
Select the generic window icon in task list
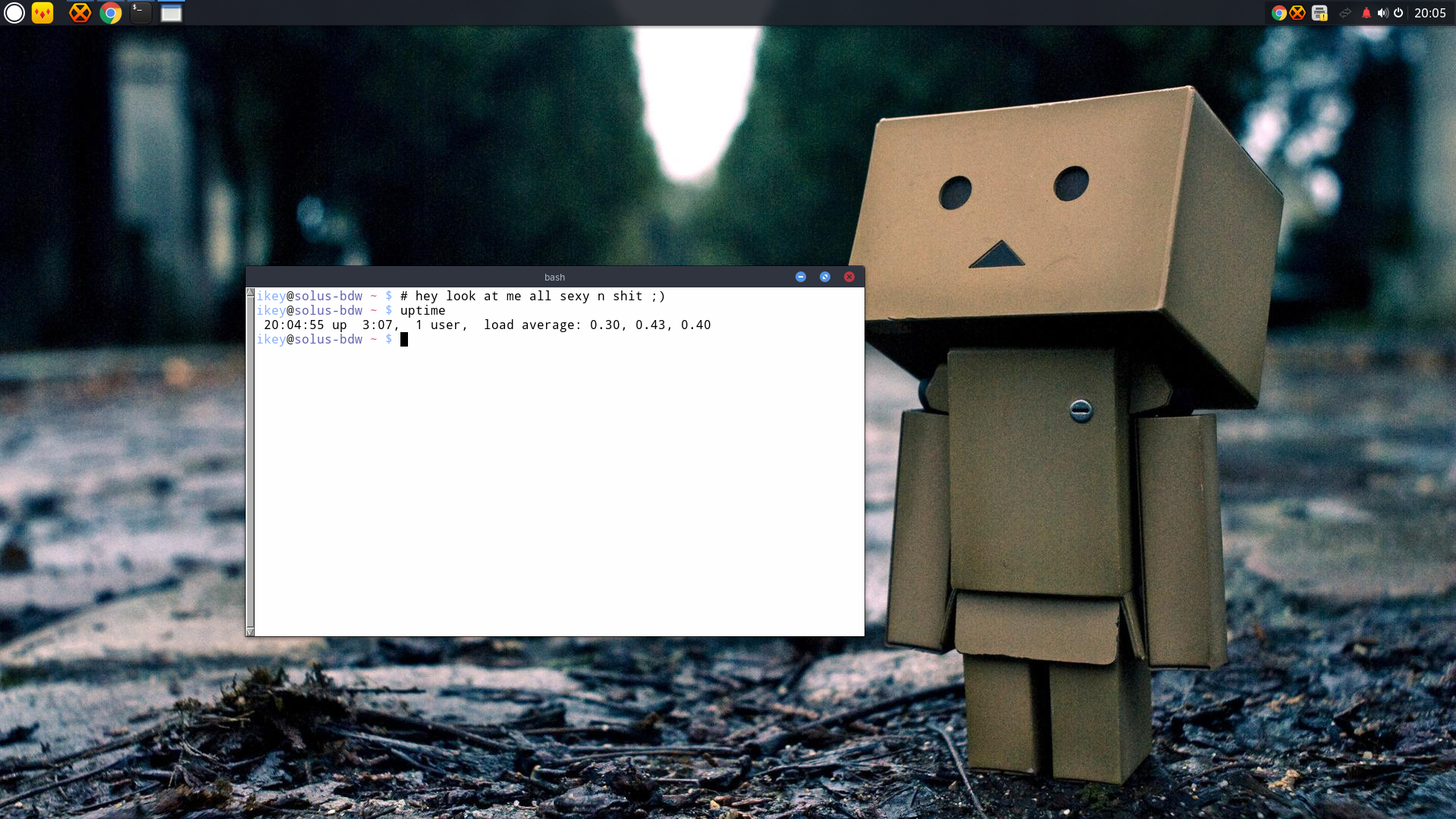(171, 13)
